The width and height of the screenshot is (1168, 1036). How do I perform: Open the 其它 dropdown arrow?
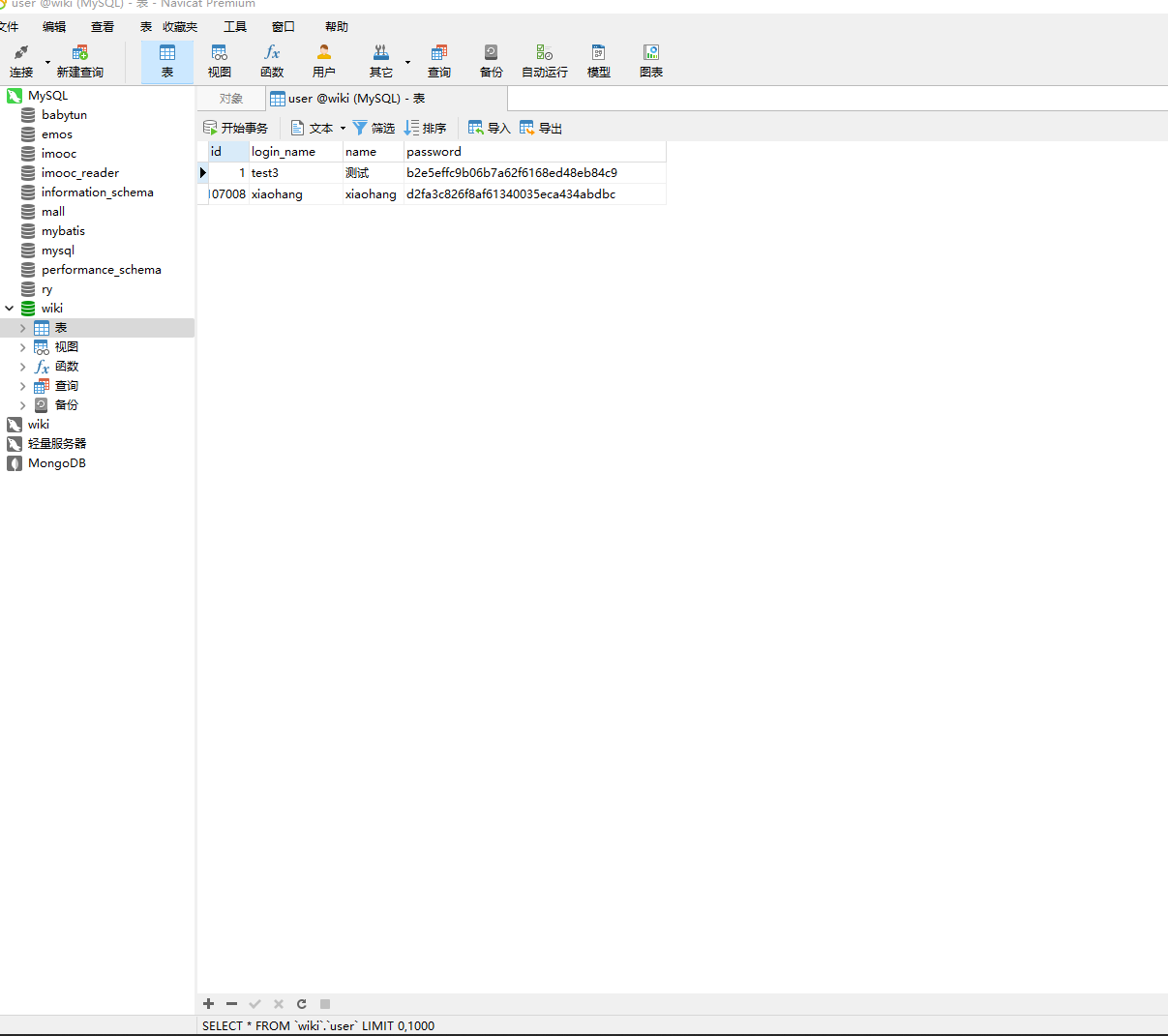tap(407, 62)
